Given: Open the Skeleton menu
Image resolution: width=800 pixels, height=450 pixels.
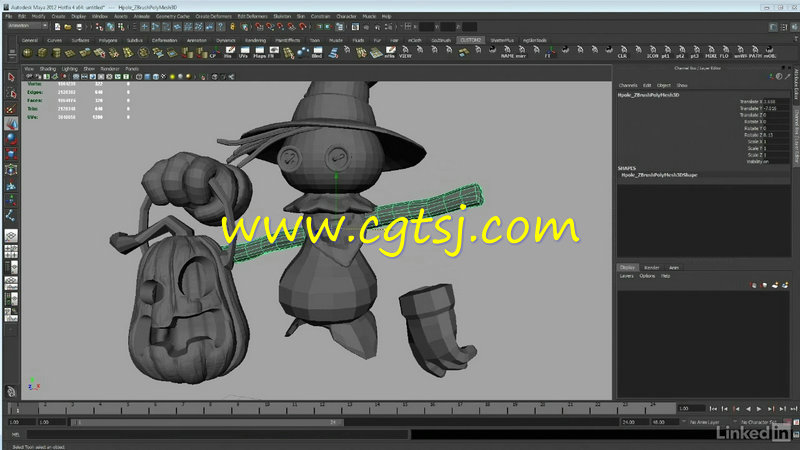Looking at the screenshot, I should tap(282, 16).
